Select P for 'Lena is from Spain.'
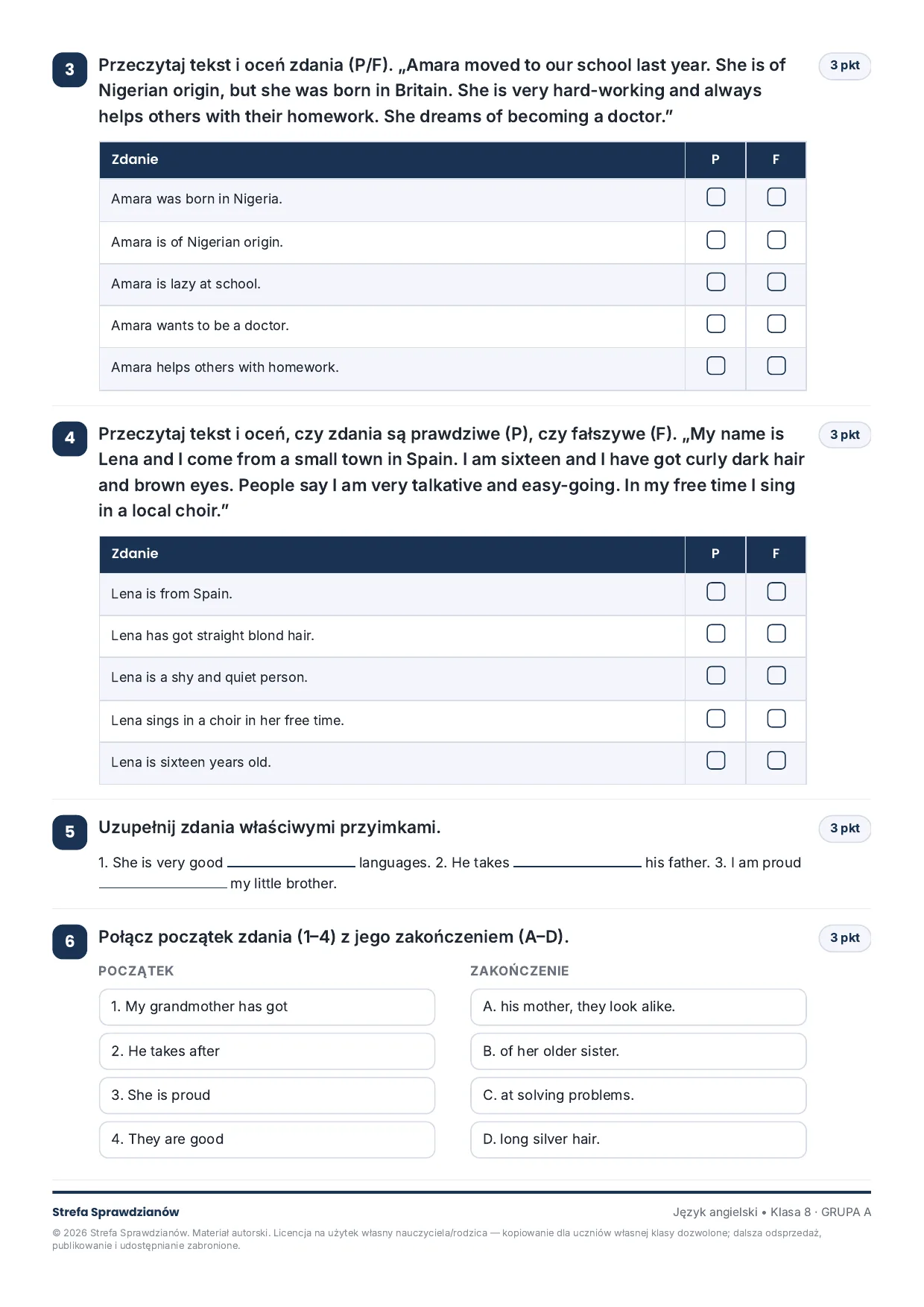 pos(715,592)
